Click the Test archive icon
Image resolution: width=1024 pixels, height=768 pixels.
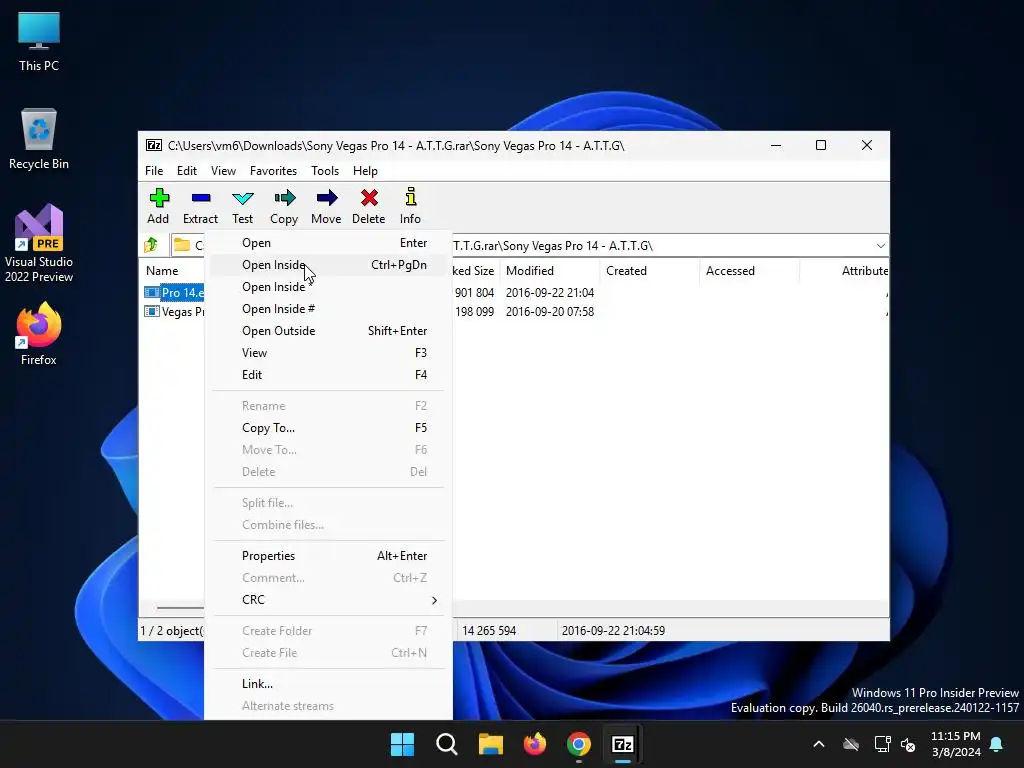[242, 206]
